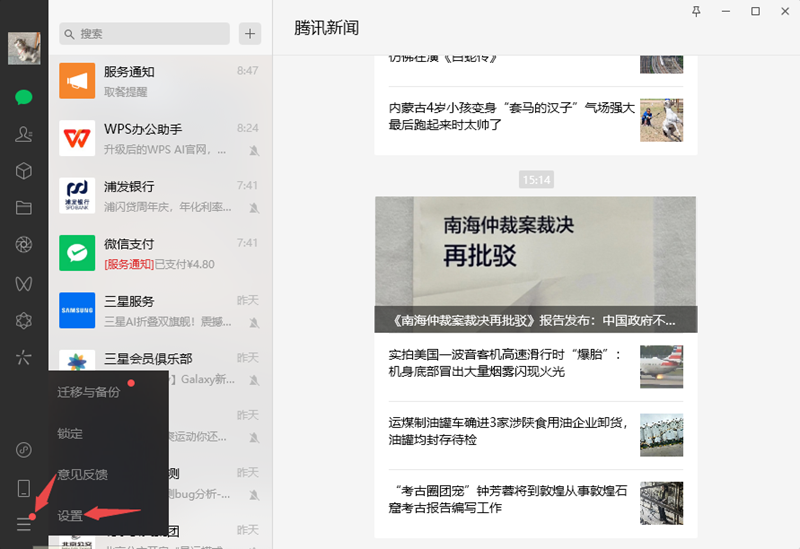
Task: Click the 15:14 timestamp label
Action: tap(536, 180)
